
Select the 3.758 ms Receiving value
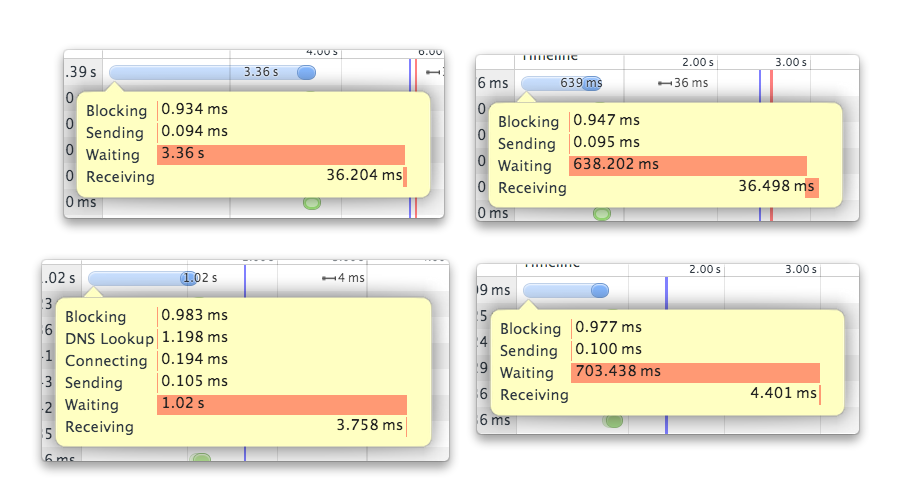[371, 427]
